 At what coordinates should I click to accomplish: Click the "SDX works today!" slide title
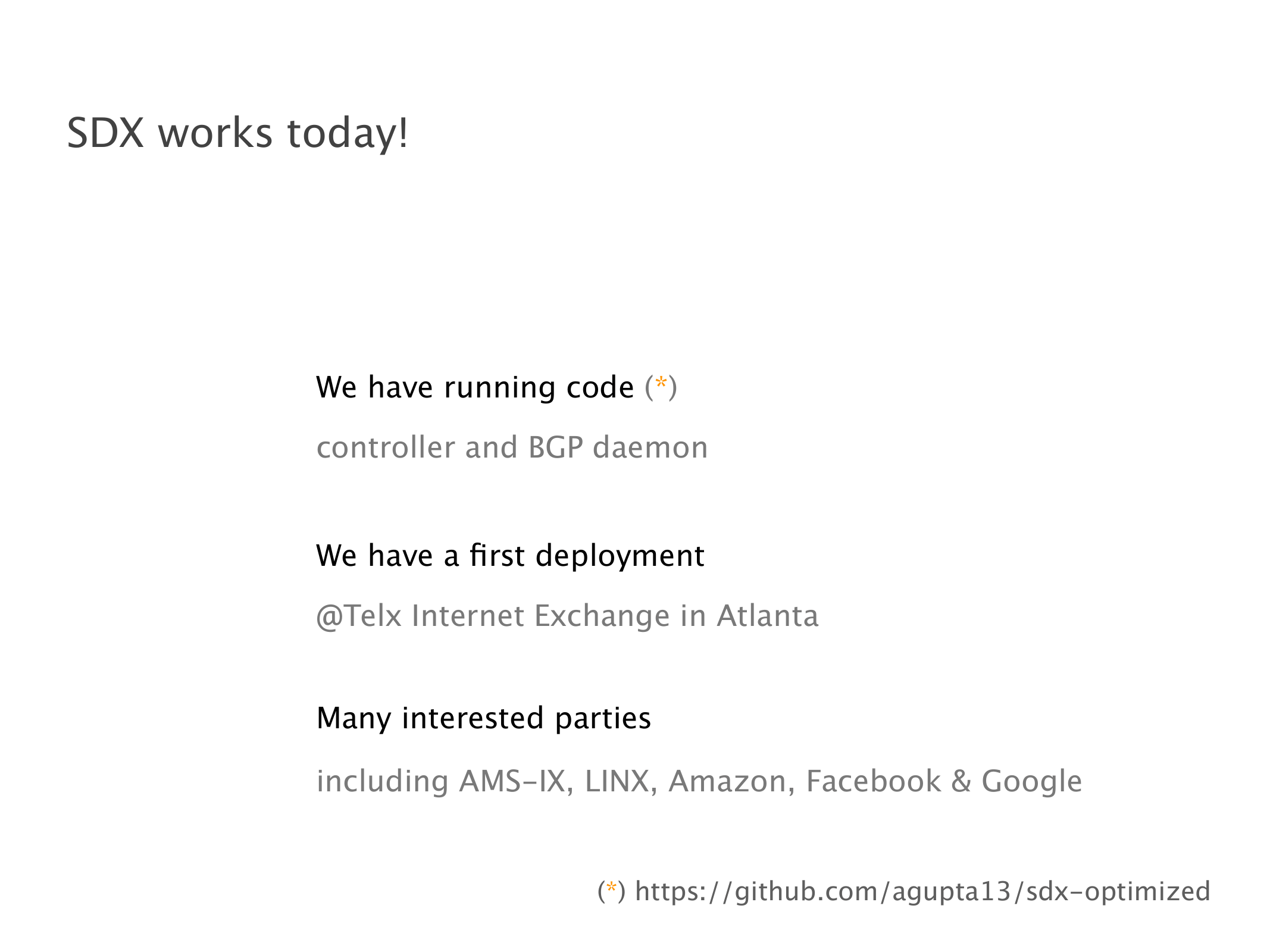(x=237, y=133)
